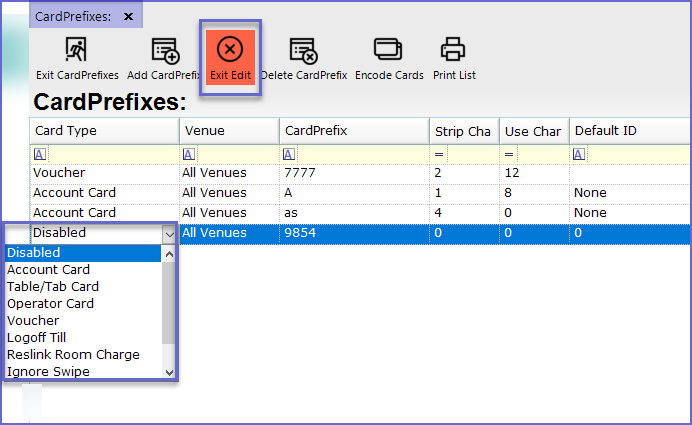This screenshot has width=692, height=425.
Task: Click the Delete CardPrefix icon
Action: click(x=303, y=50)
